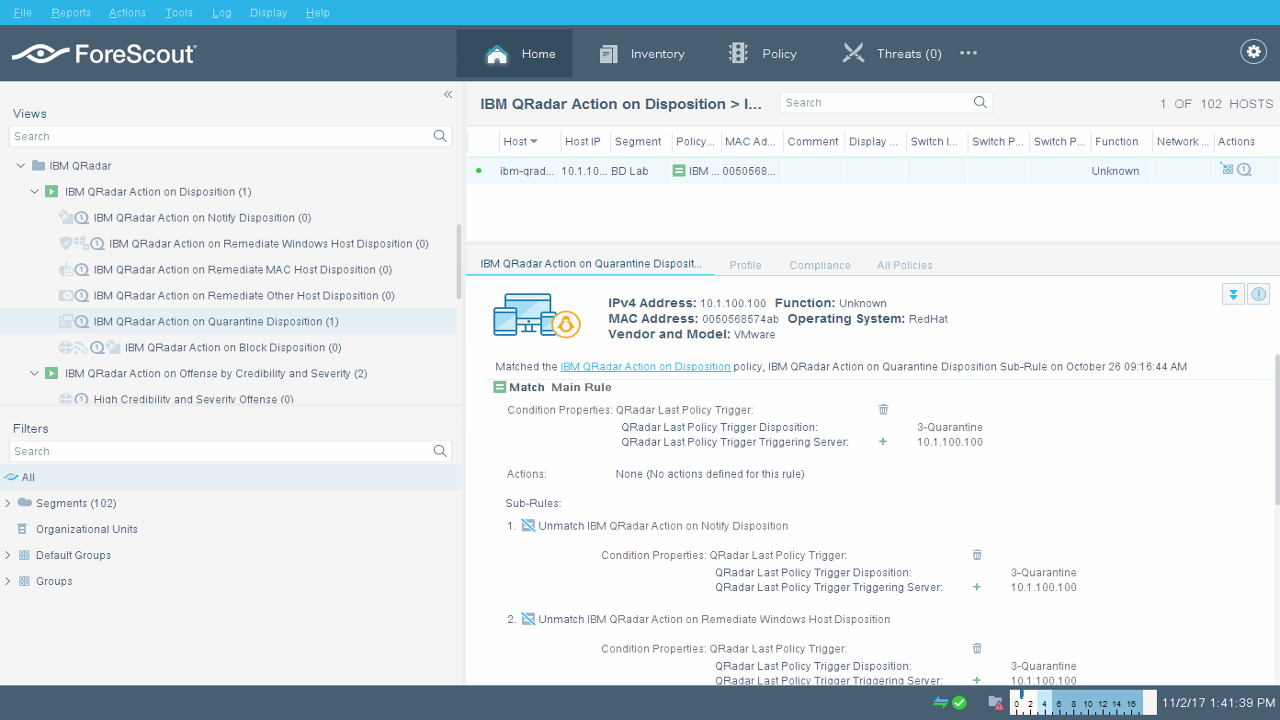The width and height of the screenshot is (1280, 720).
Task: Expand the Groups filter
Action: (8, 581)
